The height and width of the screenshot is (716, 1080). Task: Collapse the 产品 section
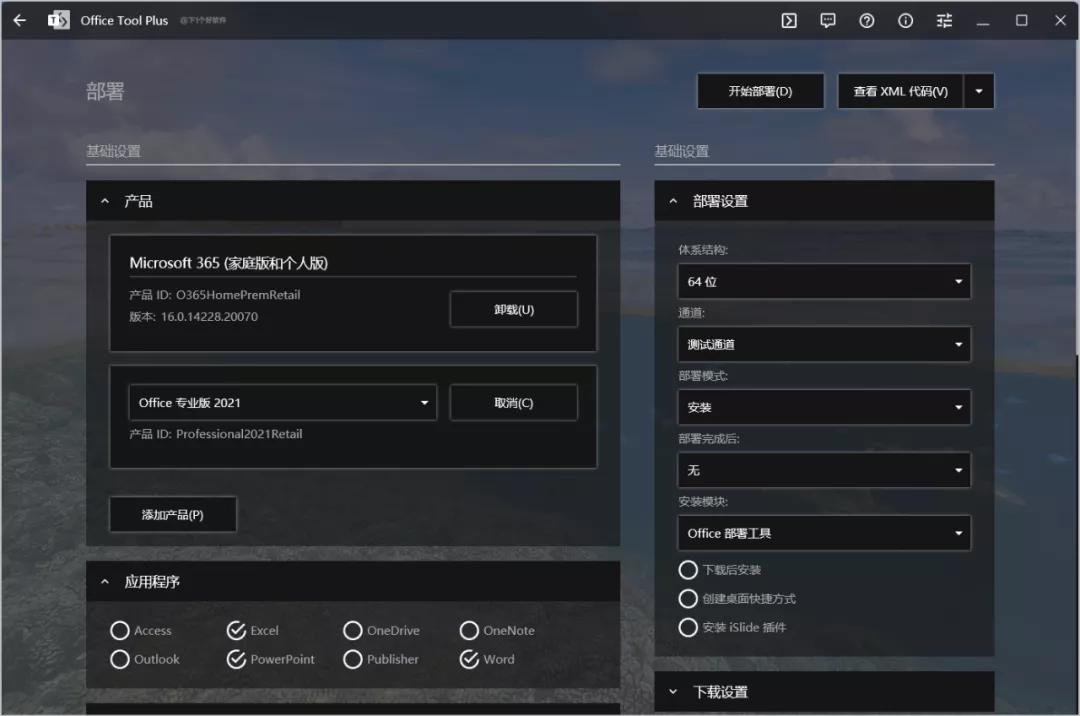104,200
